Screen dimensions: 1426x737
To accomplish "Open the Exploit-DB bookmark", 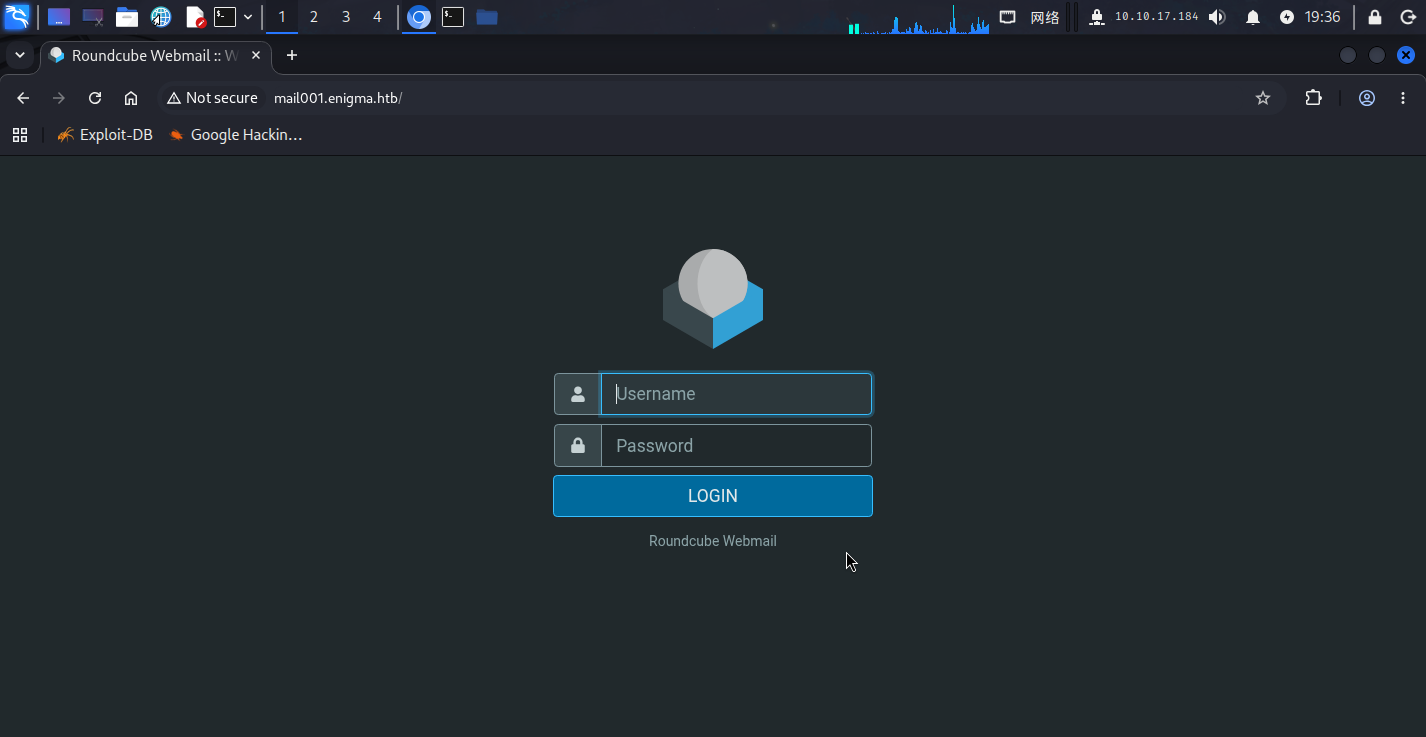I will point(105,135).
